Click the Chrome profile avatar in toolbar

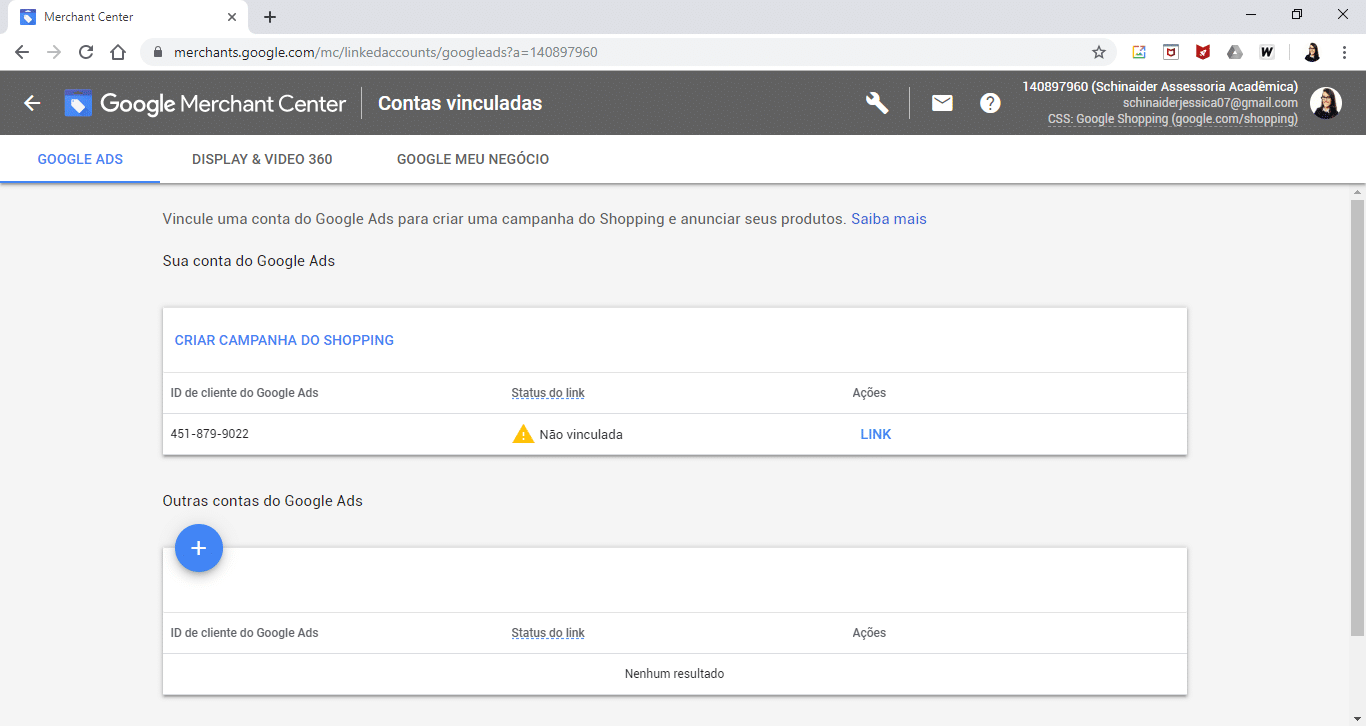1312,52
